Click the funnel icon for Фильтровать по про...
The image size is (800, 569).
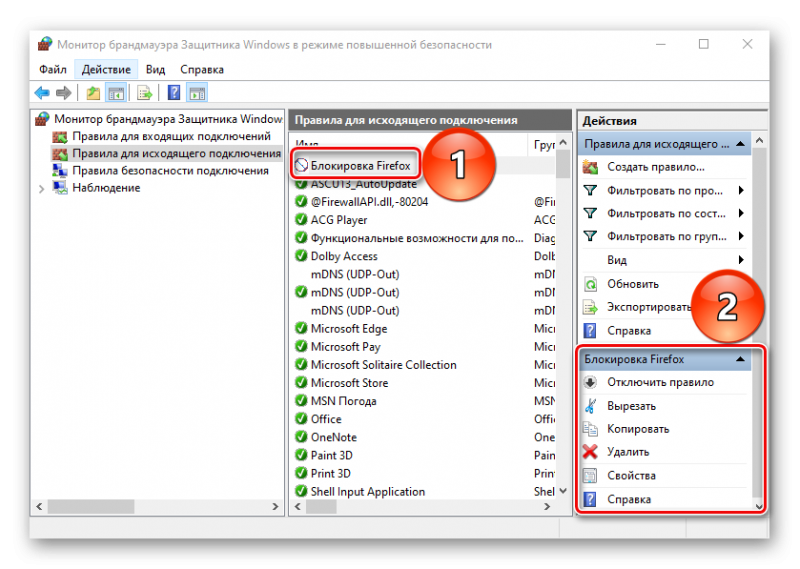tap(590, 190)
